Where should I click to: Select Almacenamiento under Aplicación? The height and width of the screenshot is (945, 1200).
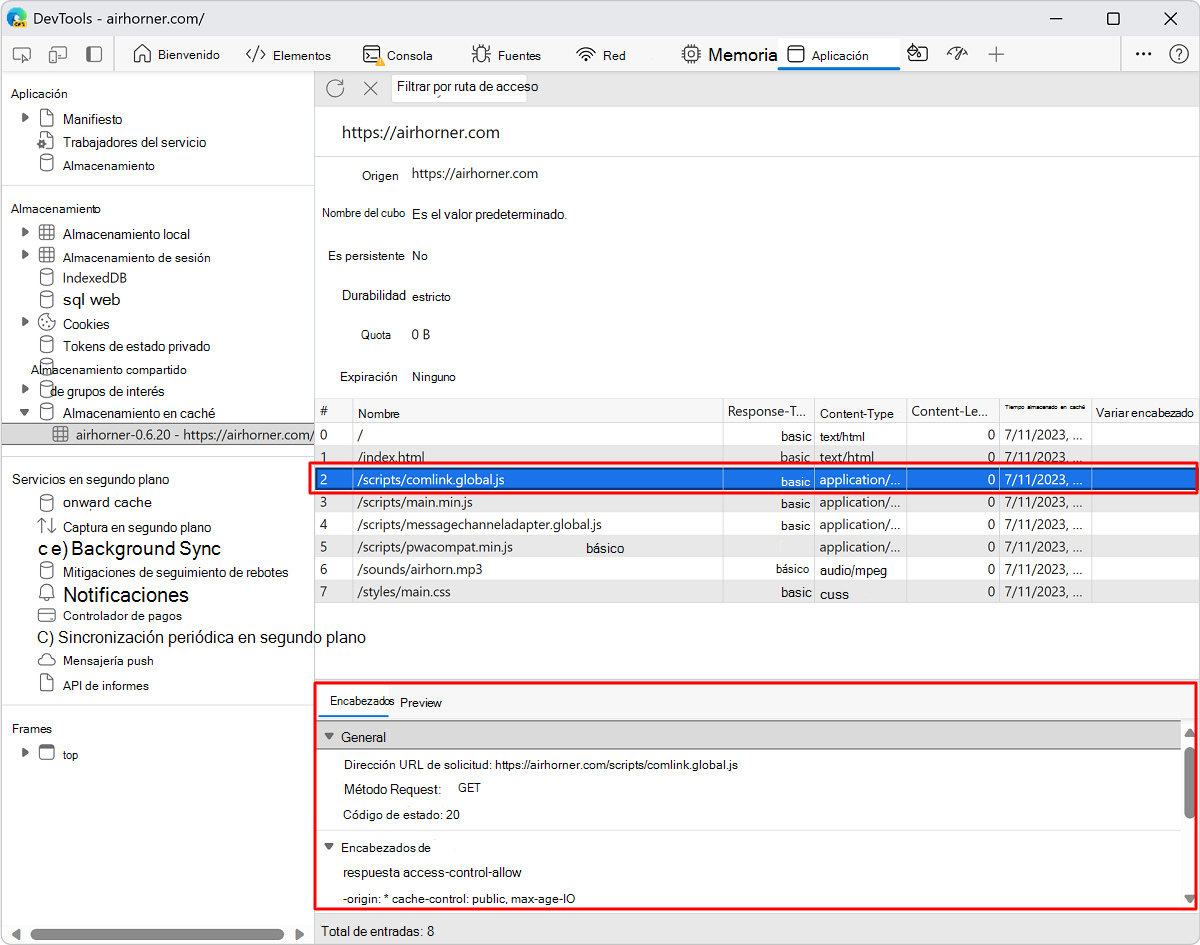[x=108, y=165]
